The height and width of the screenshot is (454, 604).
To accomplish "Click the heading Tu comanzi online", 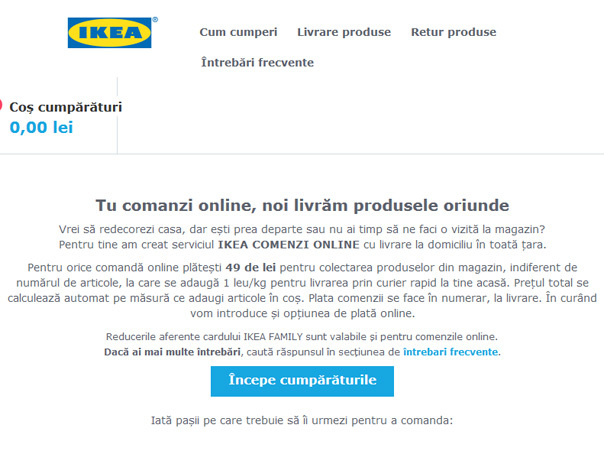I will coord(302,205).
